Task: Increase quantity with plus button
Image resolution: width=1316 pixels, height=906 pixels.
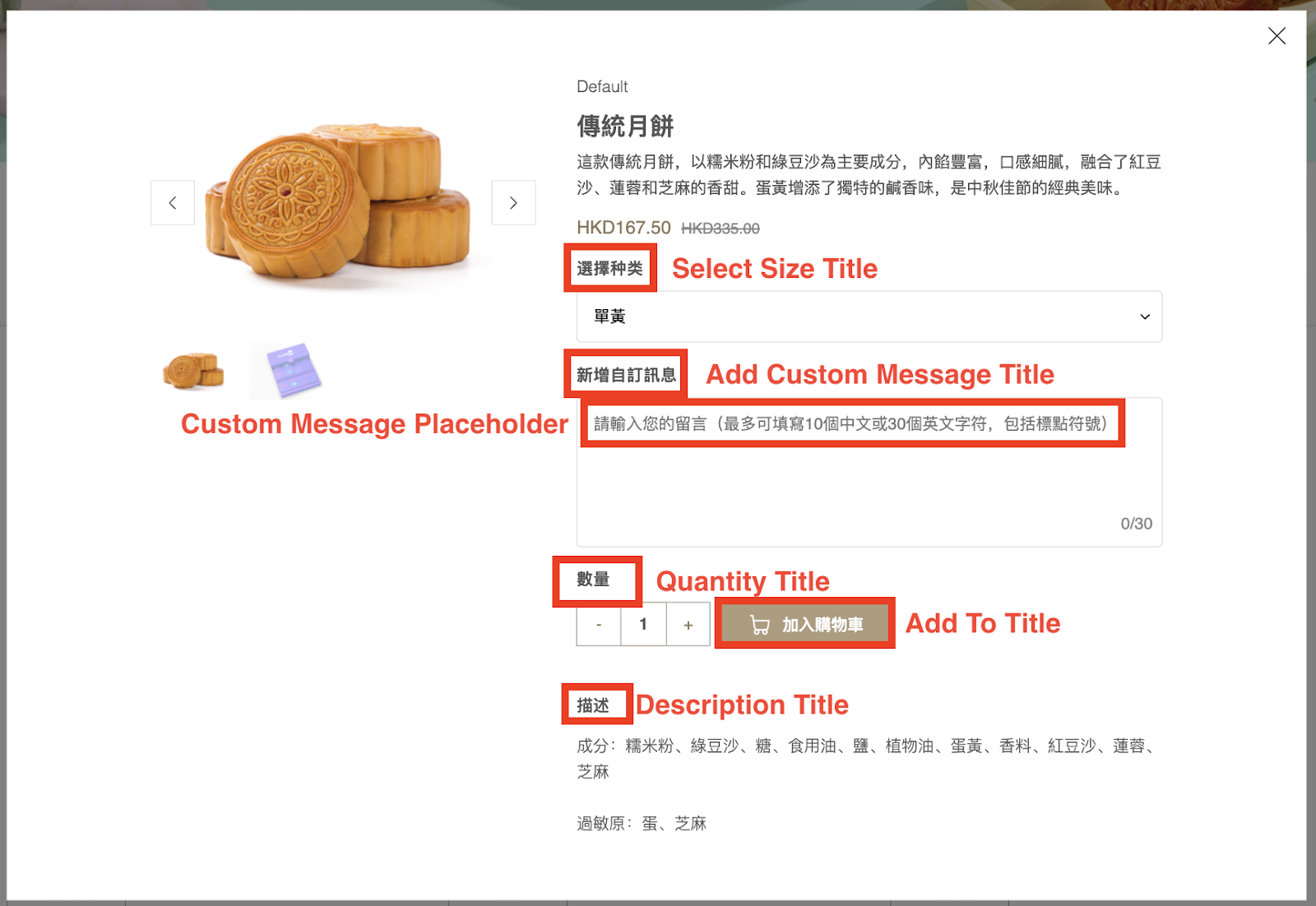Action: coord(688,625)
